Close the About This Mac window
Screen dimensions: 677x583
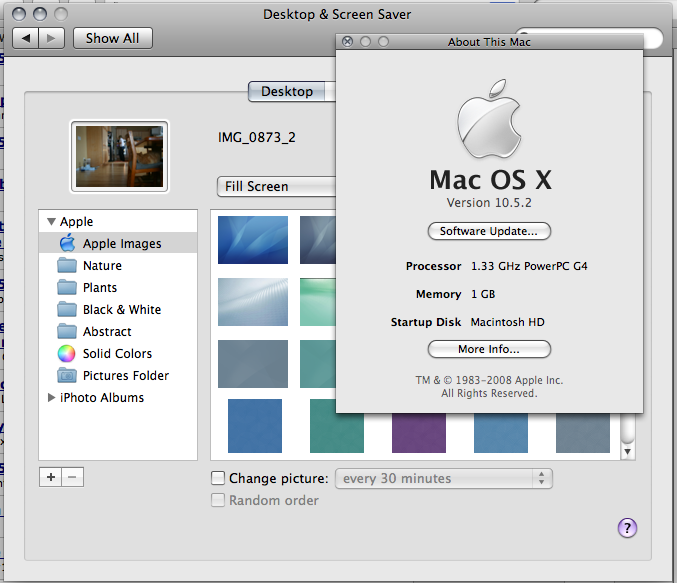348,41
